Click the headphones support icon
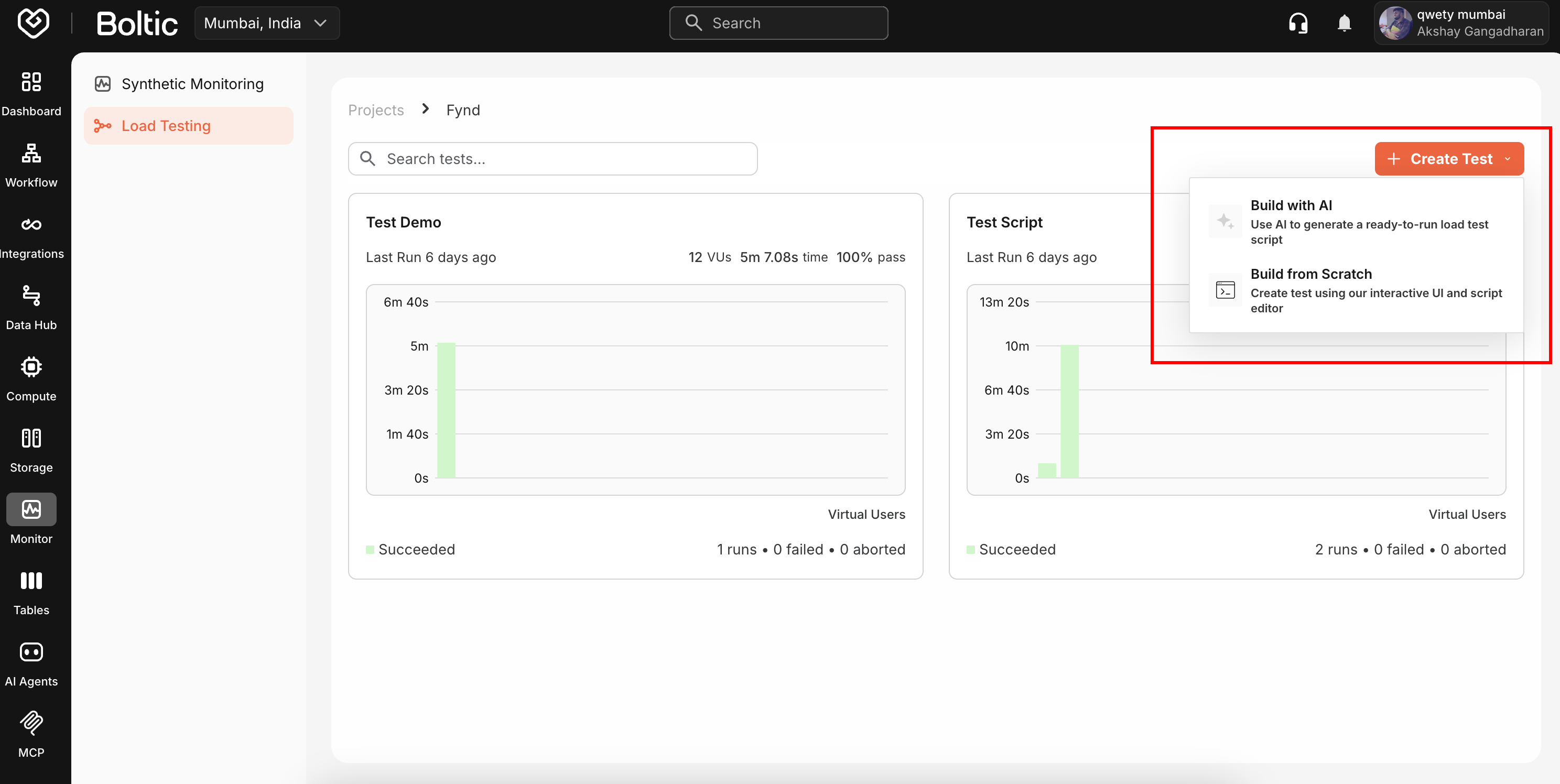 [1298, 23]
